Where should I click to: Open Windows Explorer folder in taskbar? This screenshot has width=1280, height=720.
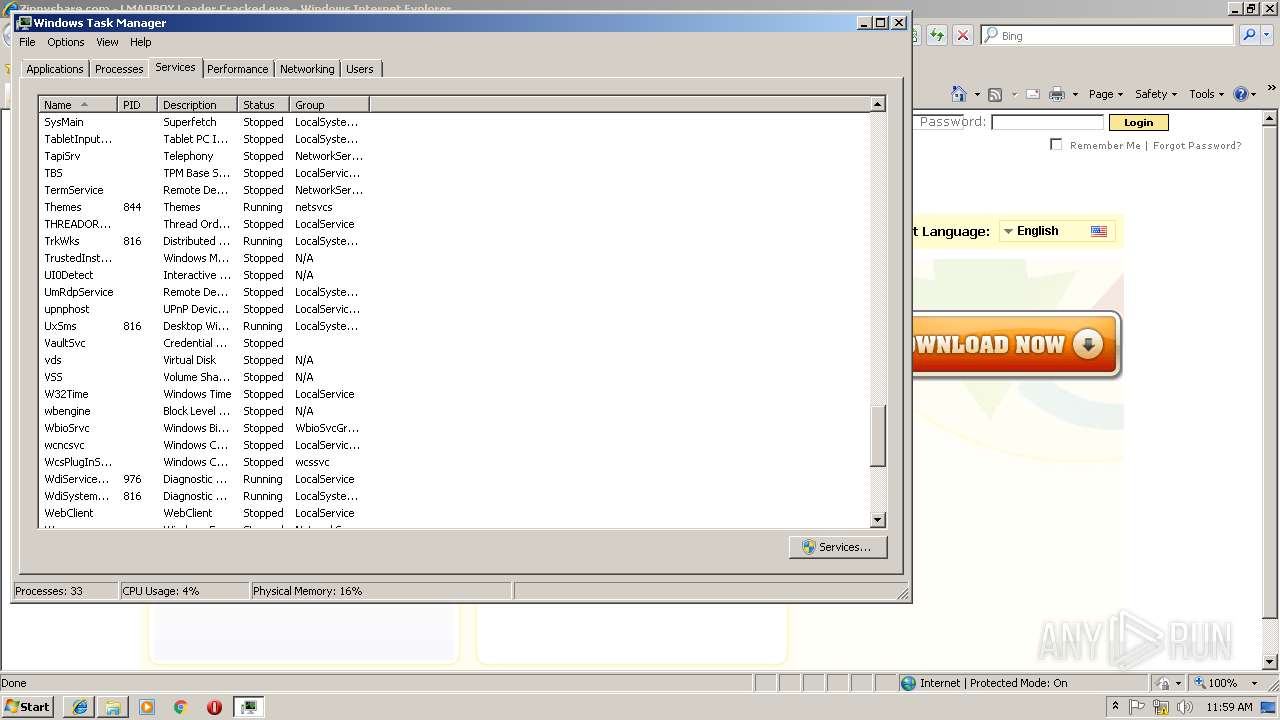click(113, 707)
